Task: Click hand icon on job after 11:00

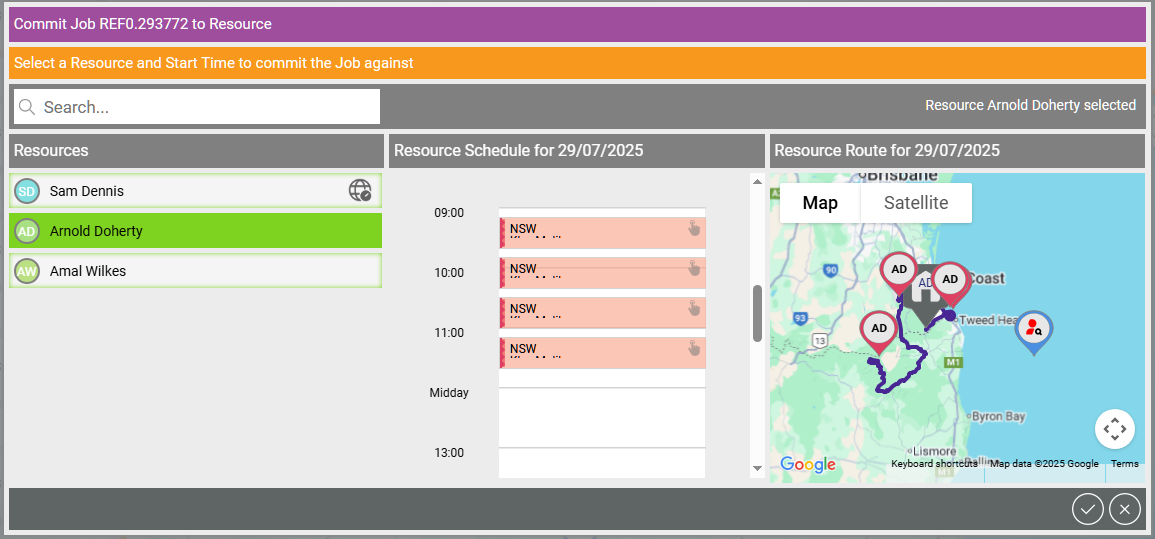Action: pos(694,348)
